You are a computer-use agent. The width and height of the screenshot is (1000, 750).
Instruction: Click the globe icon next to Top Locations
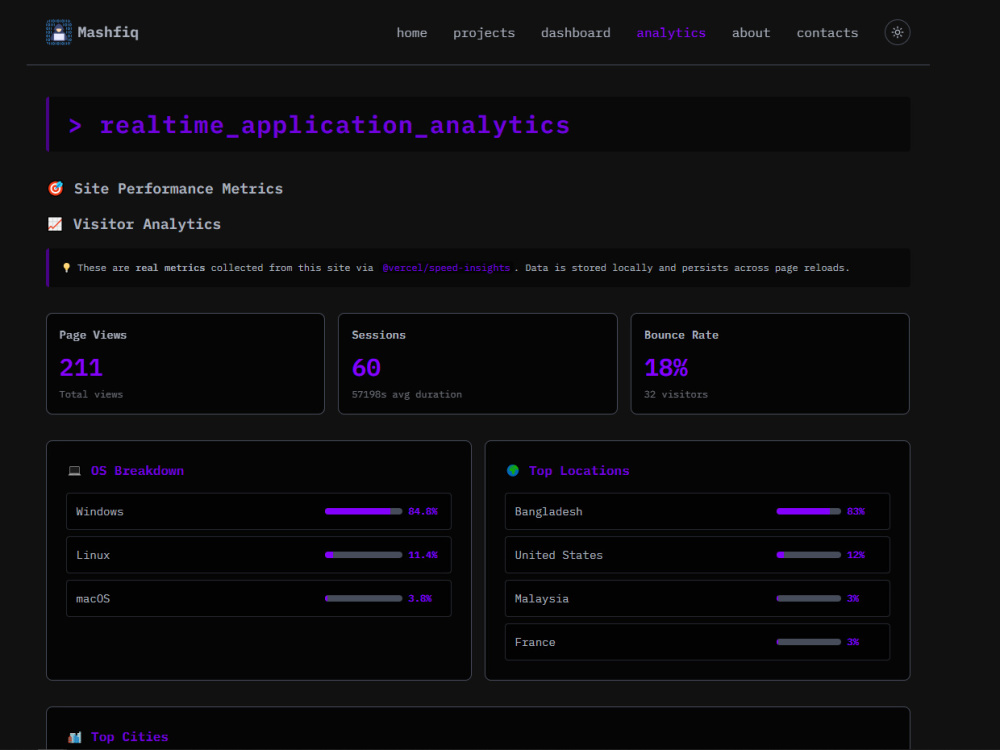click(x=513, y=471)
